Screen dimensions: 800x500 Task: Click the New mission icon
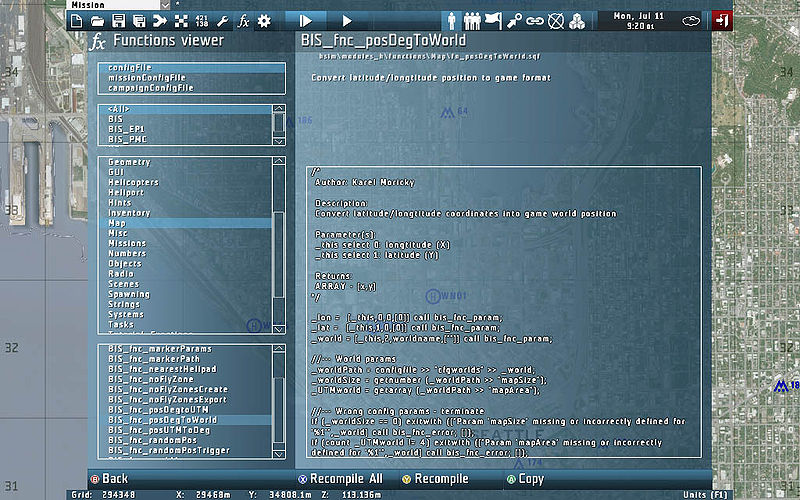click(x=76, y=21)
